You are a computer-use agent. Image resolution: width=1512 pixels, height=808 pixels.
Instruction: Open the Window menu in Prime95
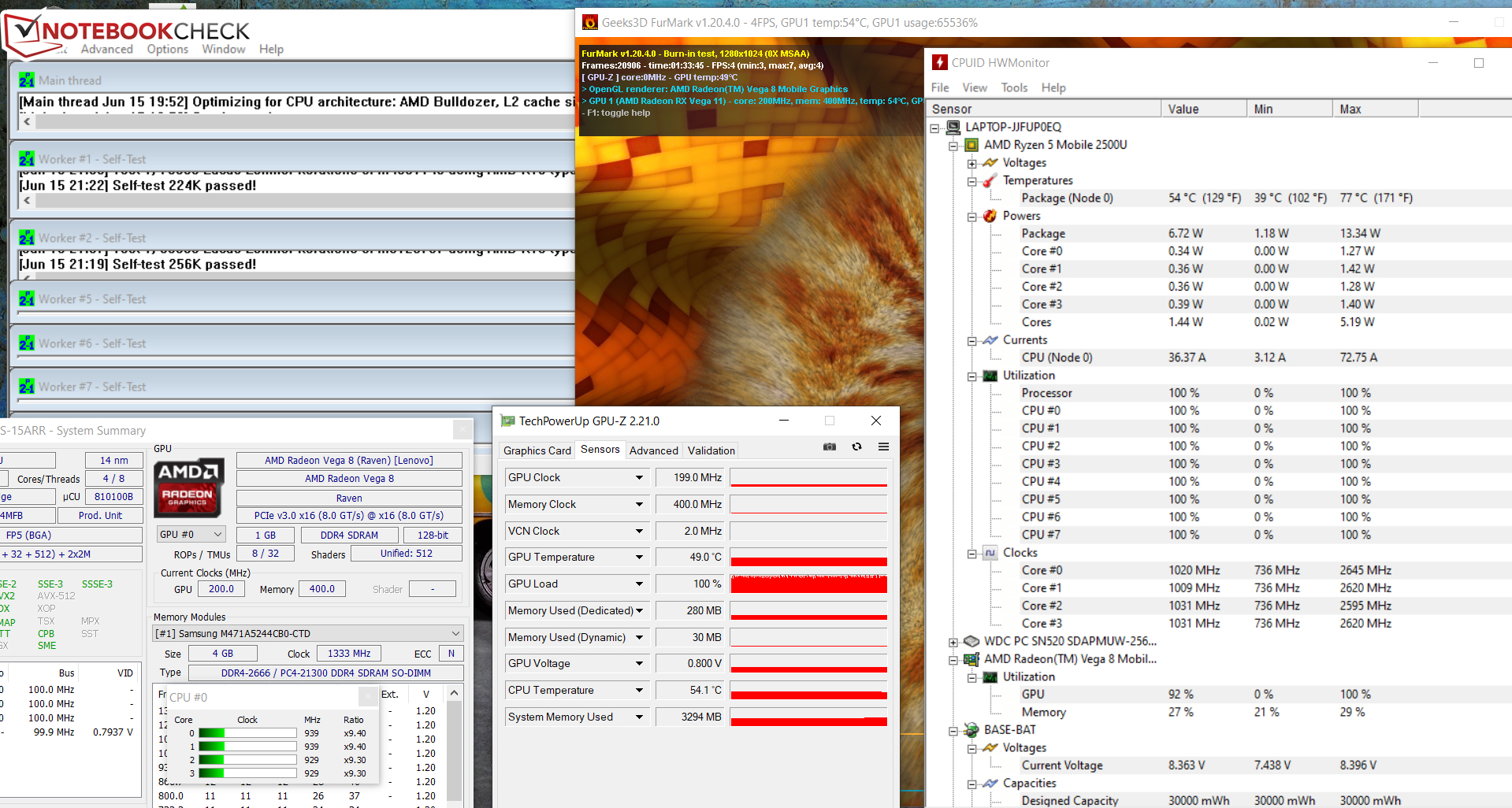pyautogui.click(x=224, y=49)
